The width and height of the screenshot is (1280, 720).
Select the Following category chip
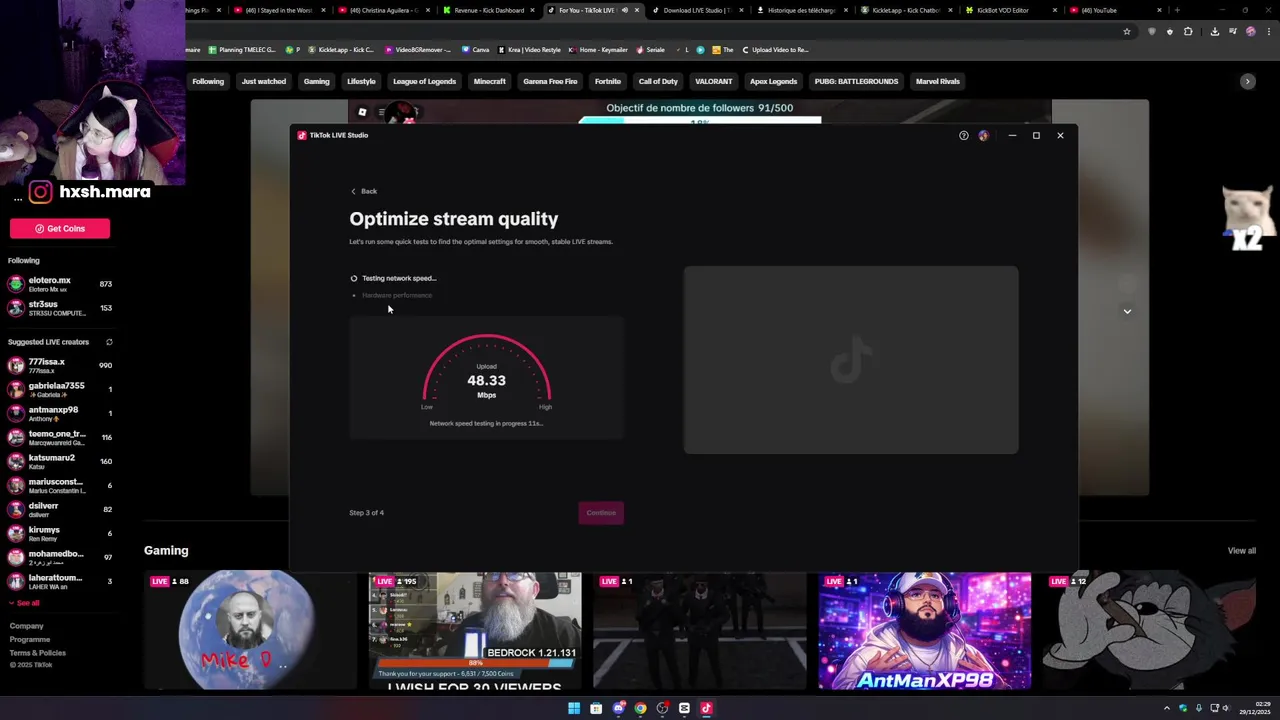(208, 81)
